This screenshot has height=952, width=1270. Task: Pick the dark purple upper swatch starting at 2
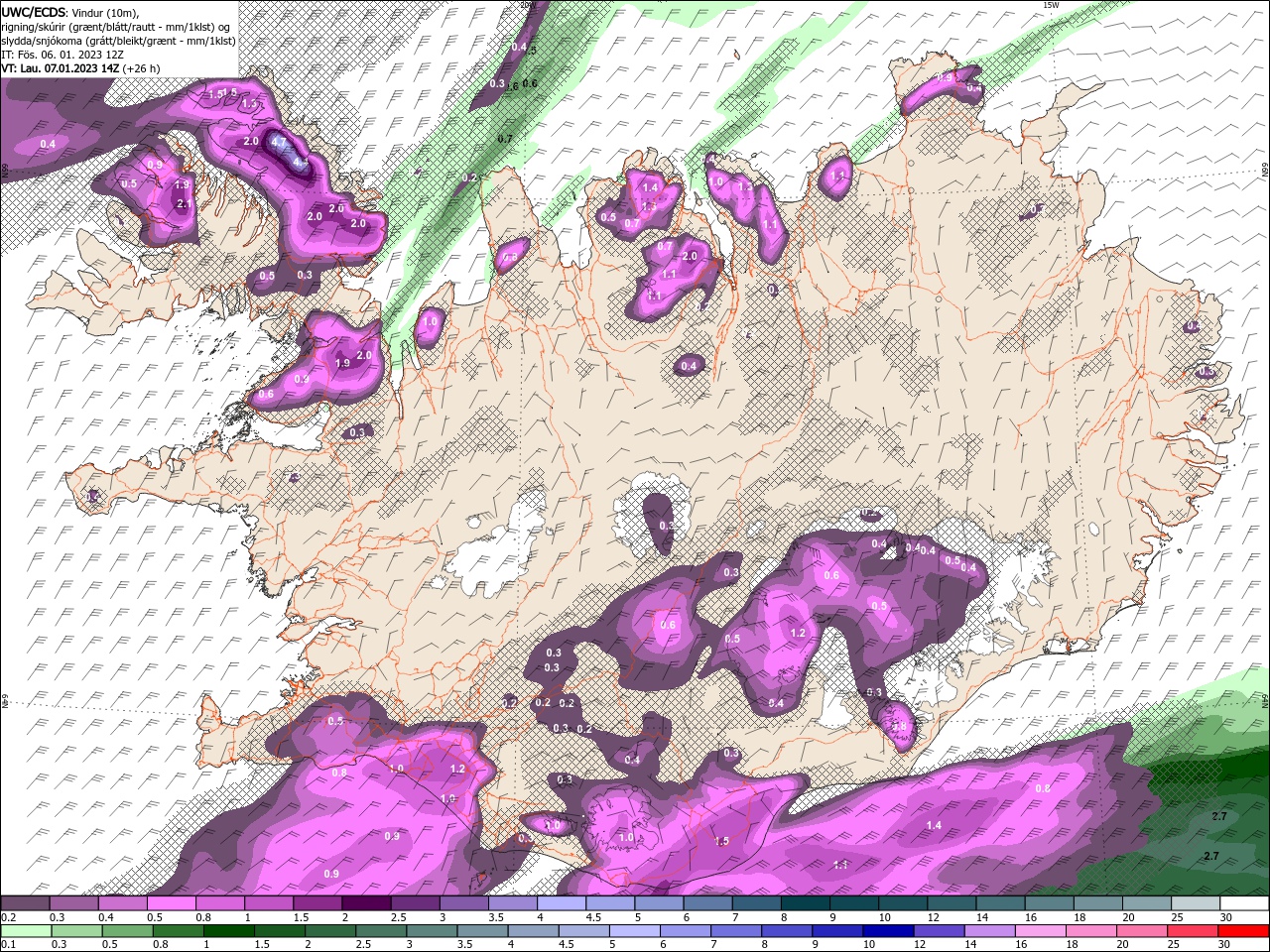coord(366,903)
